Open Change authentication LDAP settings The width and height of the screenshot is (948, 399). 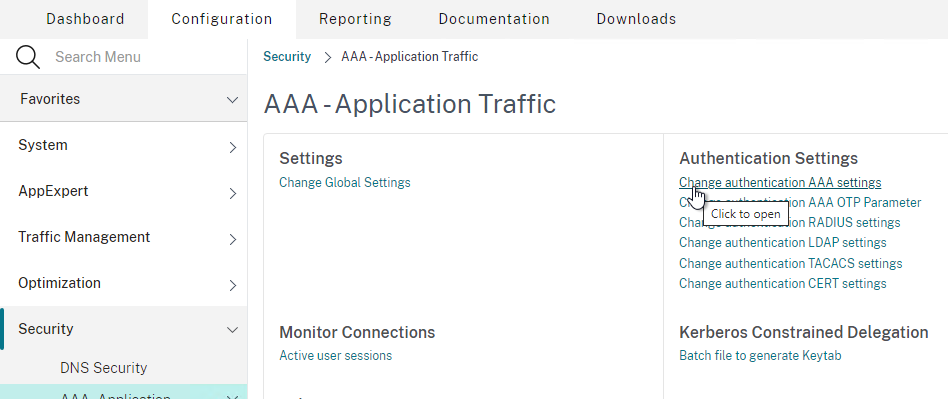(x=782, y=242)
